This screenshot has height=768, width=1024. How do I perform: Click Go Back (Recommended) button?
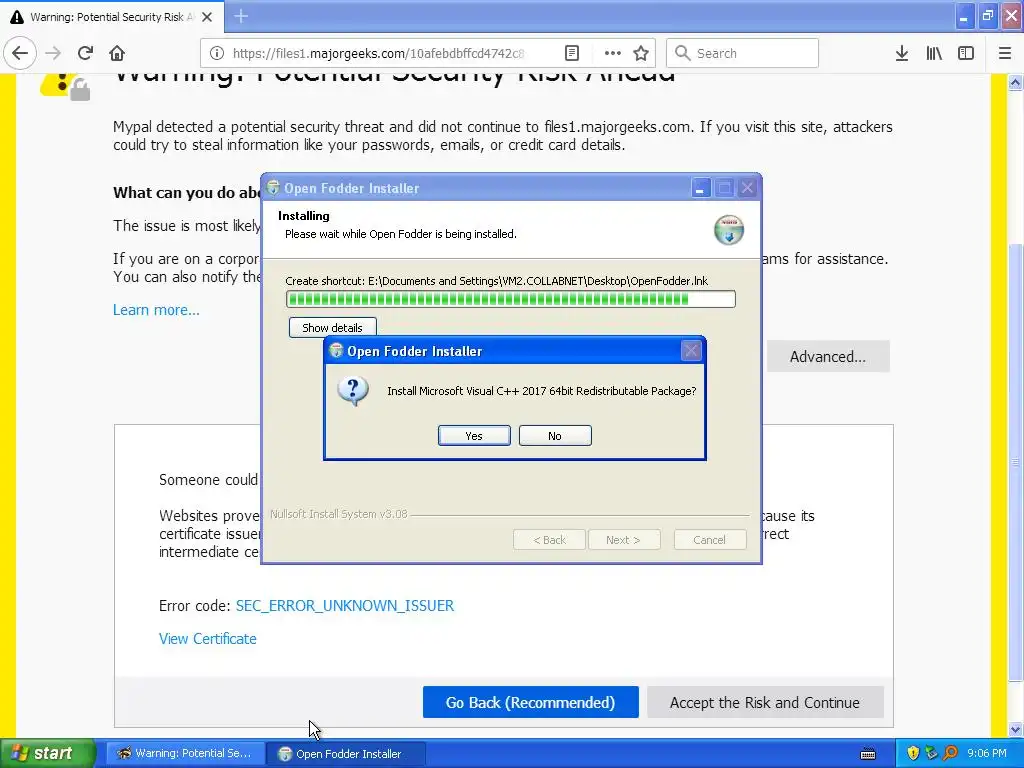530,702
